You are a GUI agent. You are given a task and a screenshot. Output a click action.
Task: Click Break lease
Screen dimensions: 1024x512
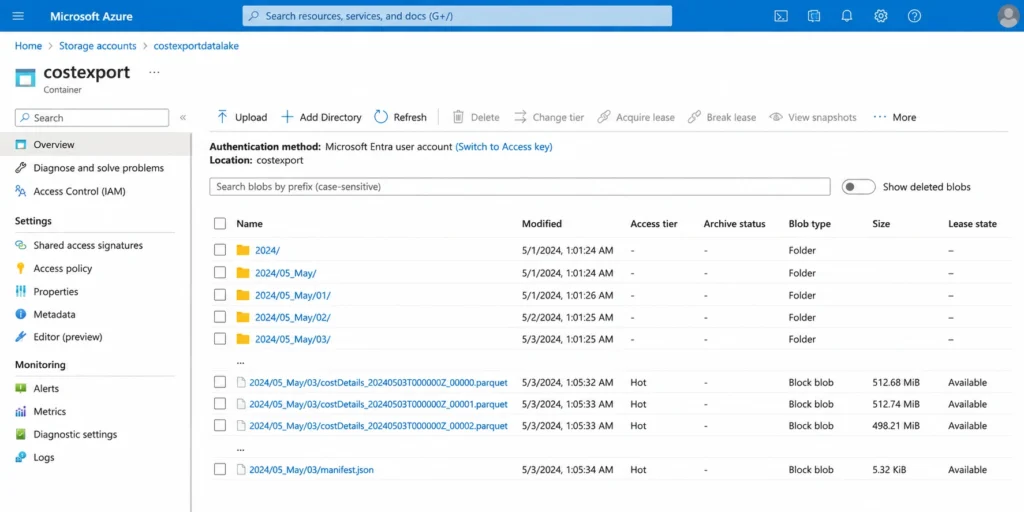coord(722,117)
